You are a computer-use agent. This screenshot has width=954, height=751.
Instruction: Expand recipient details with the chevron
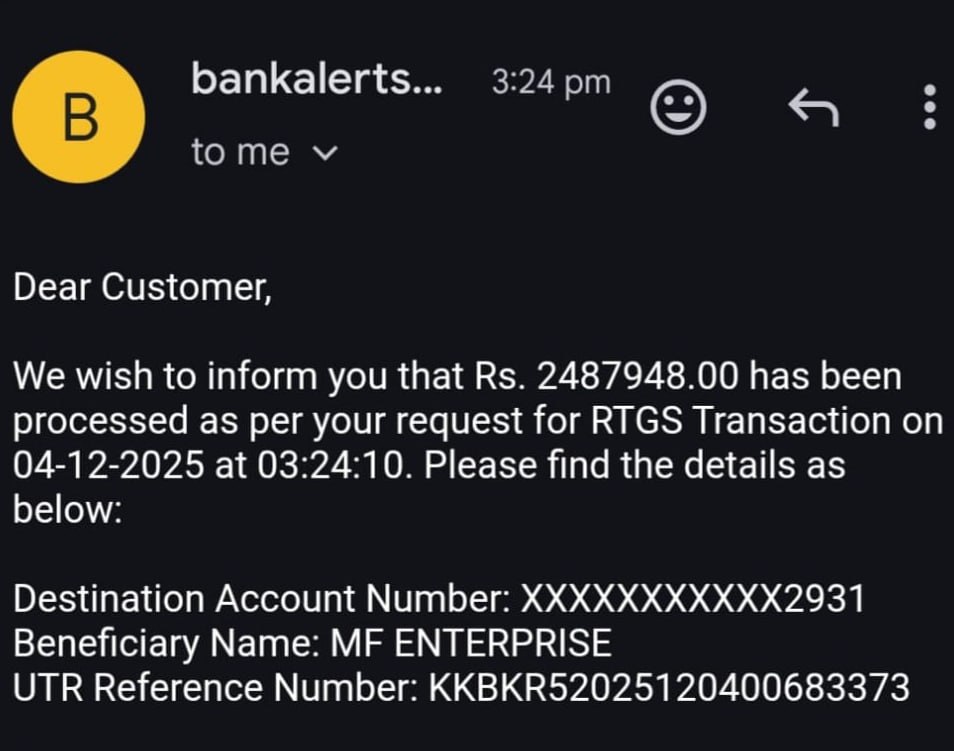click(x=326, y=154)
